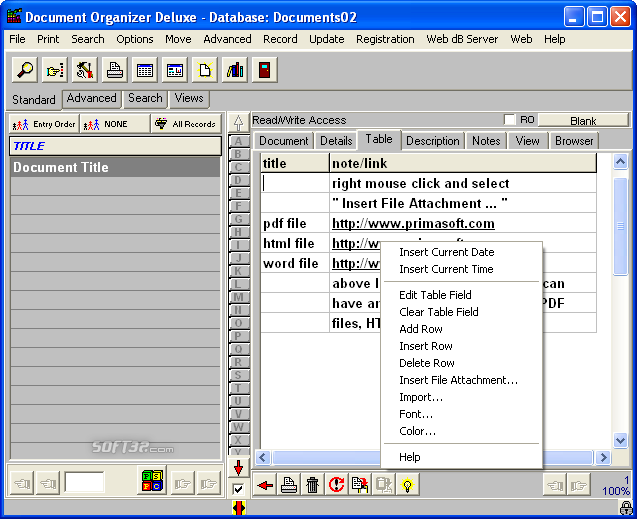
Task: Click the copy record icon with red arrow
Action: click(x=360, y=485)
